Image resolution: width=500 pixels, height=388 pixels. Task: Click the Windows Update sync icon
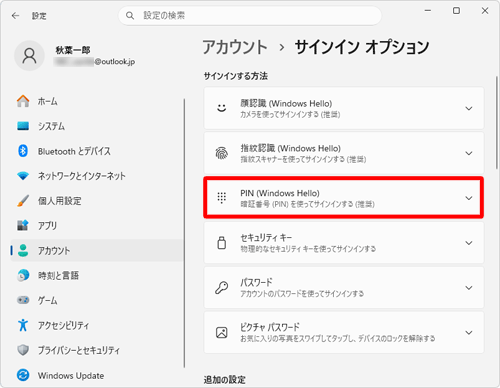point(23,375)
